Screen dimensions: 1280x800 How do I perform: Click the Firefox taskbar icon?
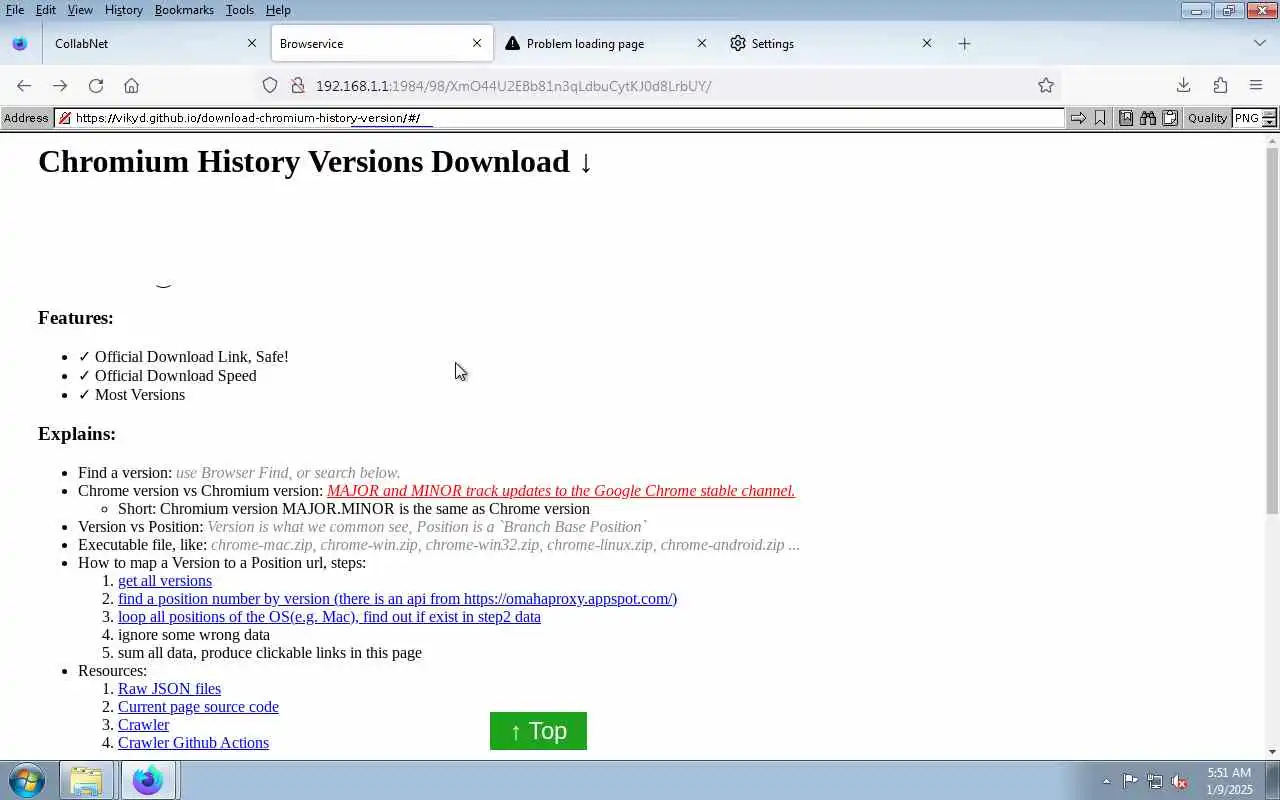[x=148, y=780]
